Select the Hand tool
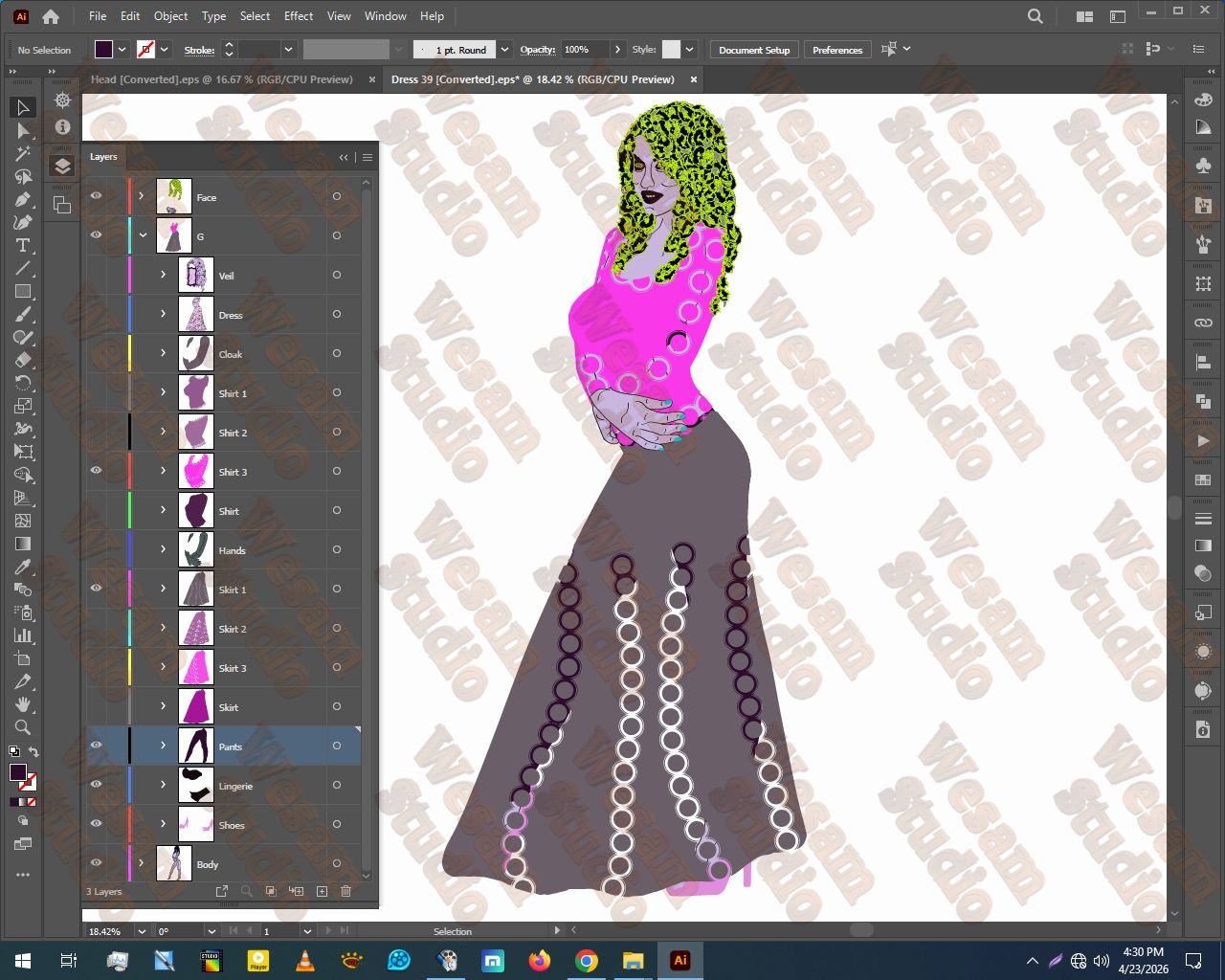The height and width of the screenshot is (980, 1225). pyautogui.click(x=23, y=704)
